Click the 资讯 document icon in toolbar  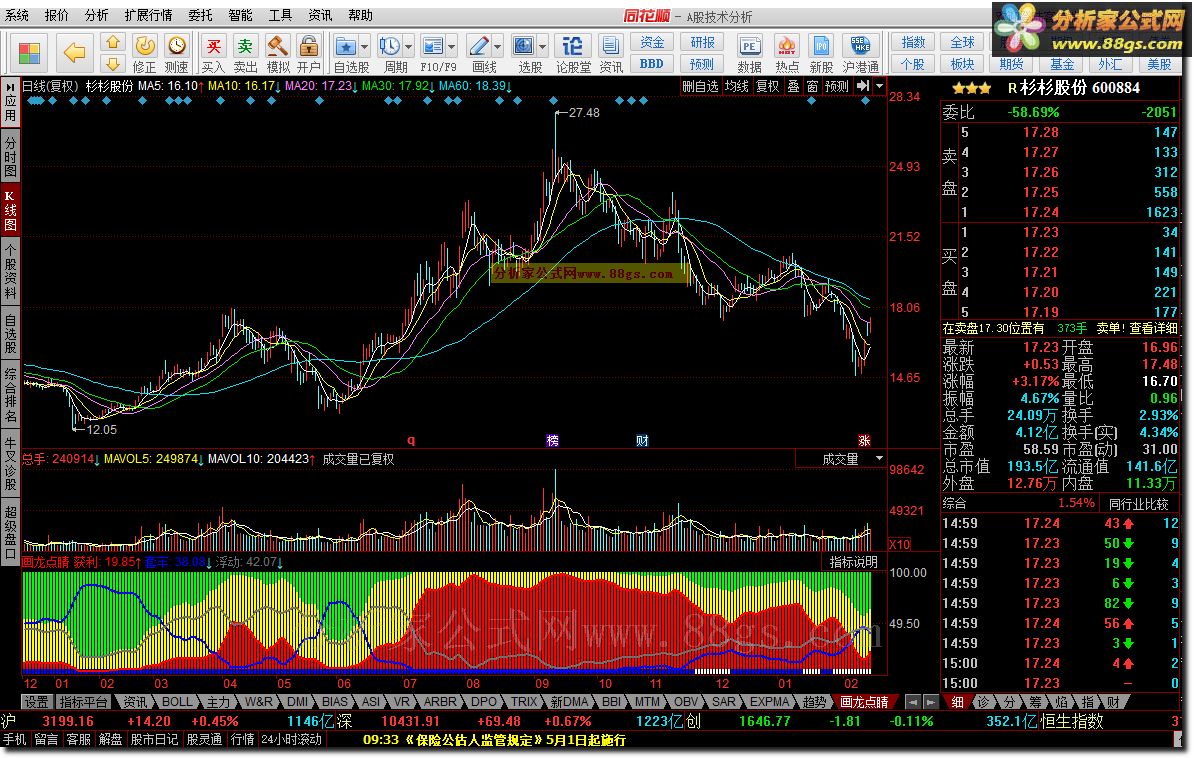click(610, 46)
